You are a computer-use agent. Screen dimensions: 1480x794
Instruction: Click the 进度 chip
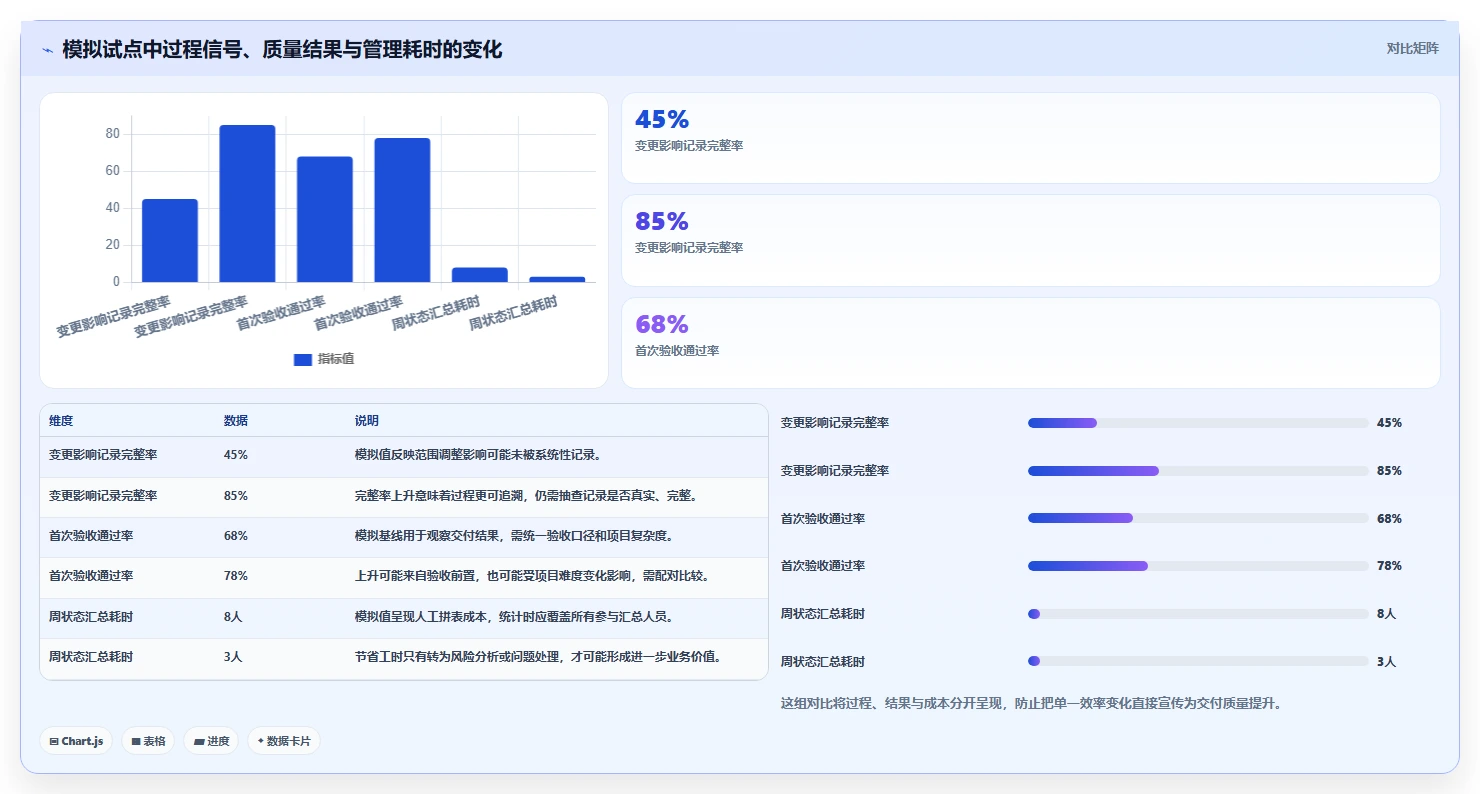[211, 741]
